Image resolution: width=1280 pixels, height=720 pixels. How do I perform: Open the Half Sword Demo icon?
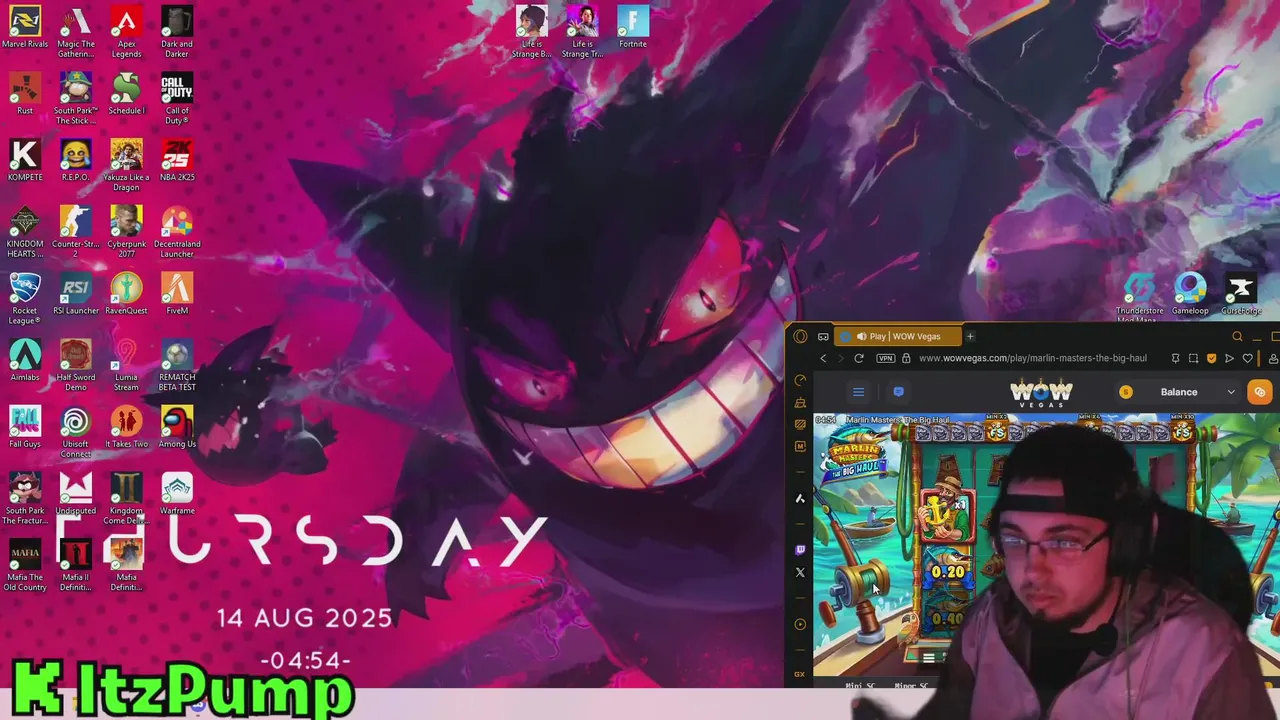[75, 365]
